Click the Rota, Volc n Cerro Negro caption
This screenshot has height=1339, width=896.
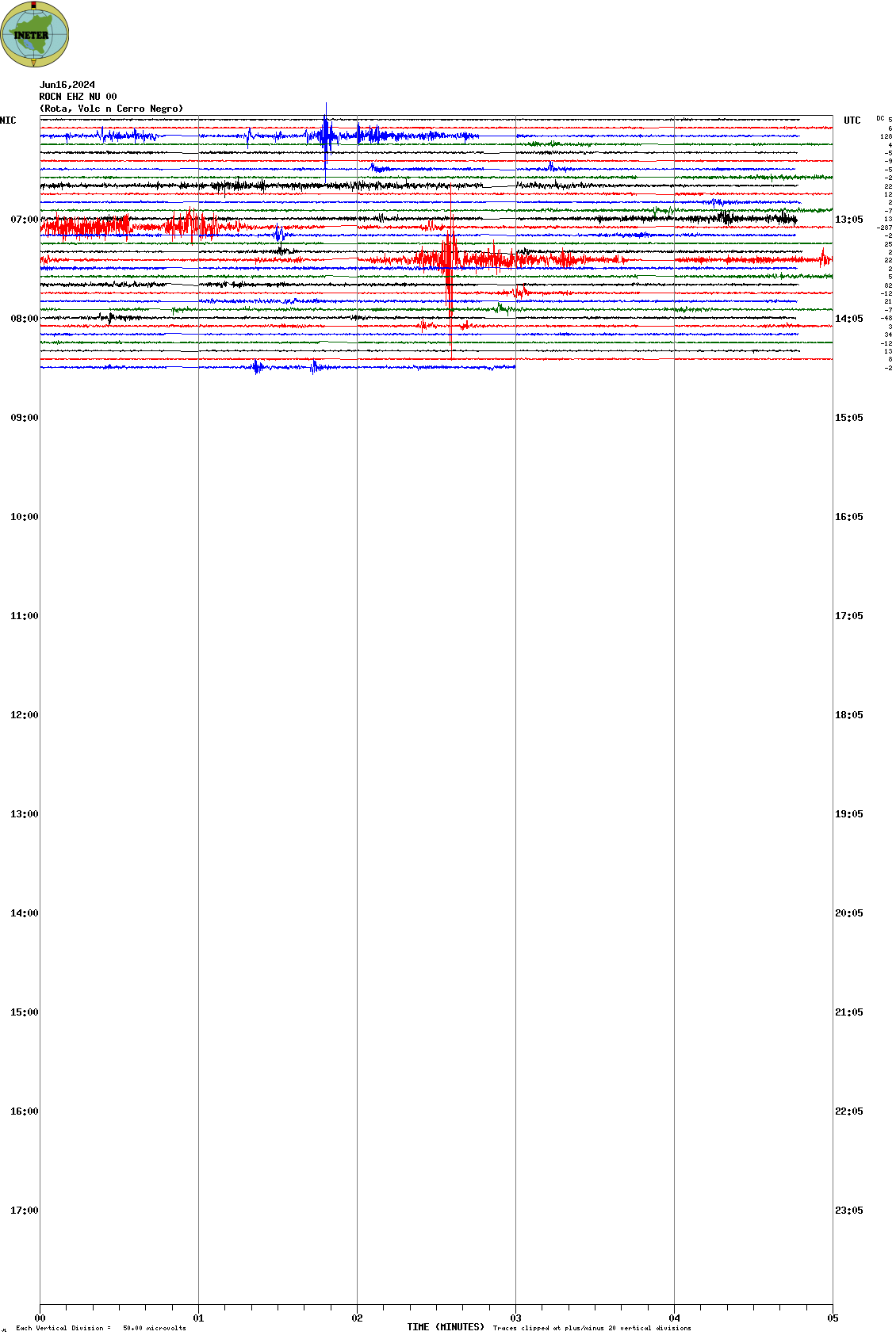coord(111,109)
